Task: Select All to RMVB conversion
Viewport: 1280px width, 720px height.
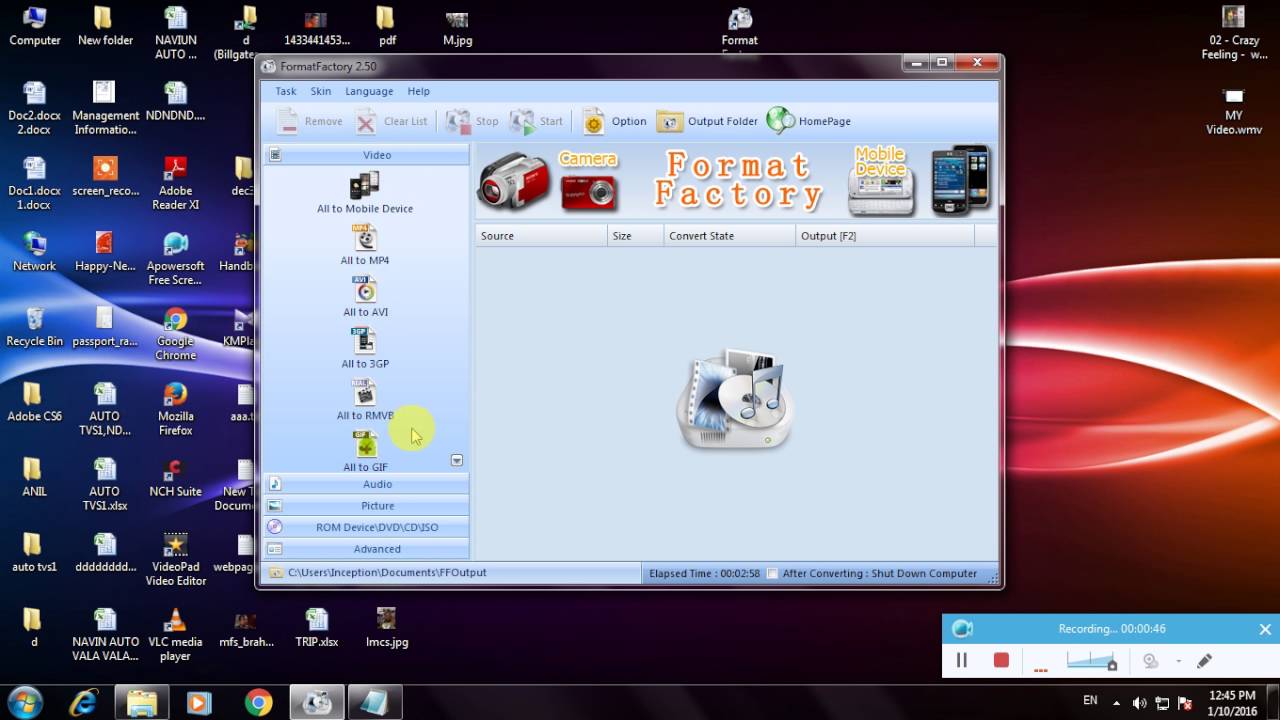Action: pos(365,400)
